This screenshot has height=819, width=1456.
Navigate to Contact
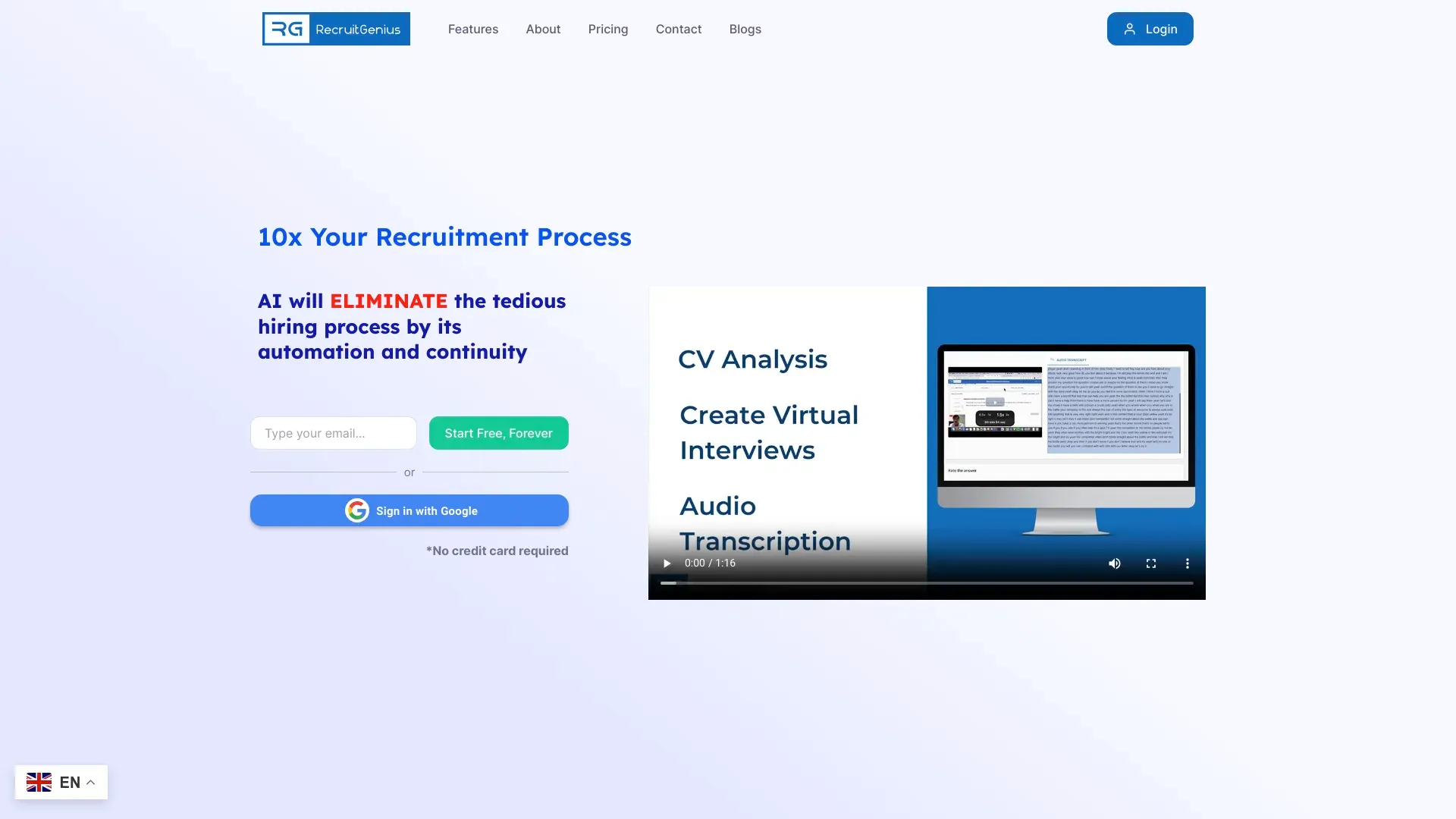click(x=679, y=29)
